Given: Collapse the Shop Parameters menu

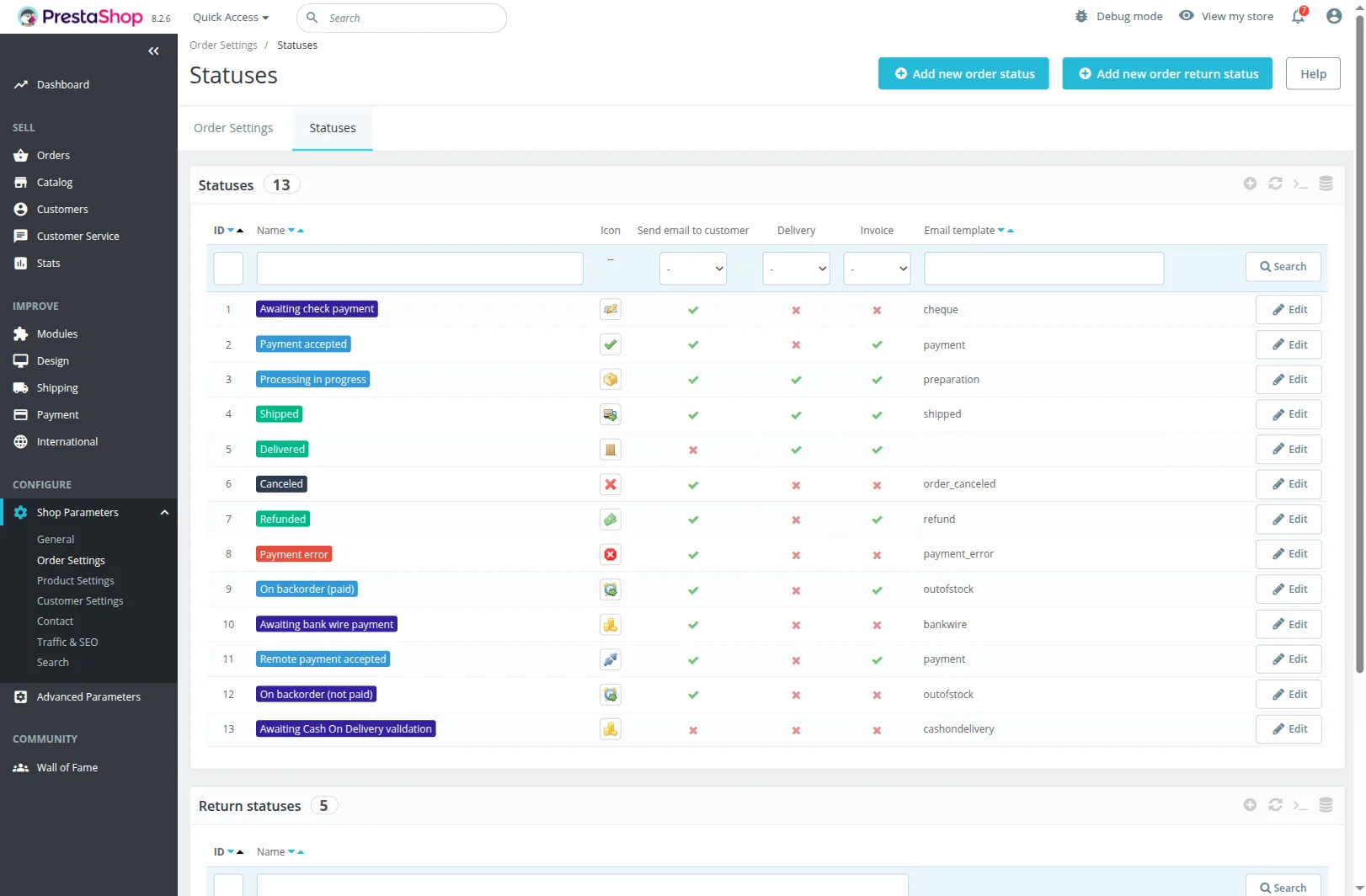Looking at the screenshot, I should [x=164, y=512].
